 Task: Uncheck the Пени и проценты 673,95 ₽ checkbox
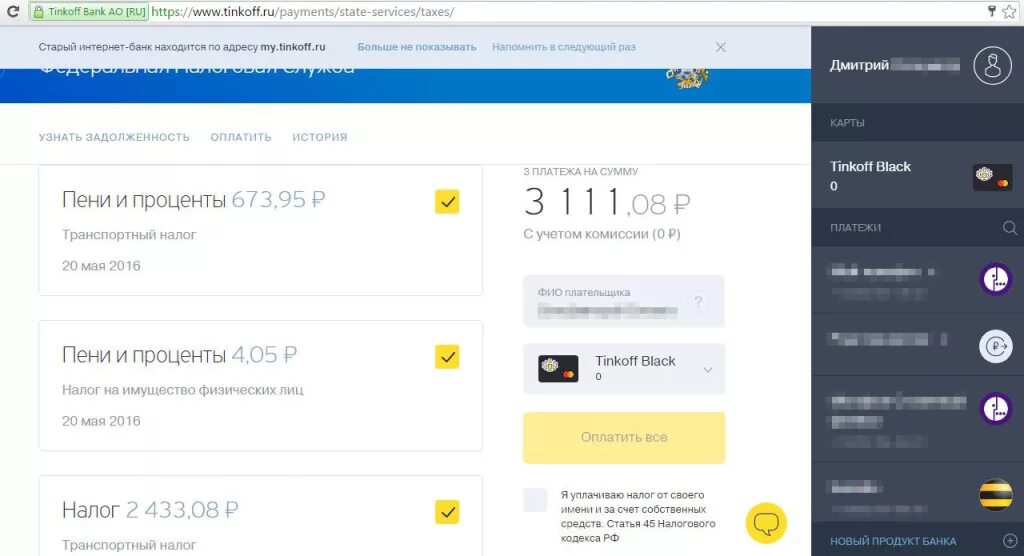(447, 202)
